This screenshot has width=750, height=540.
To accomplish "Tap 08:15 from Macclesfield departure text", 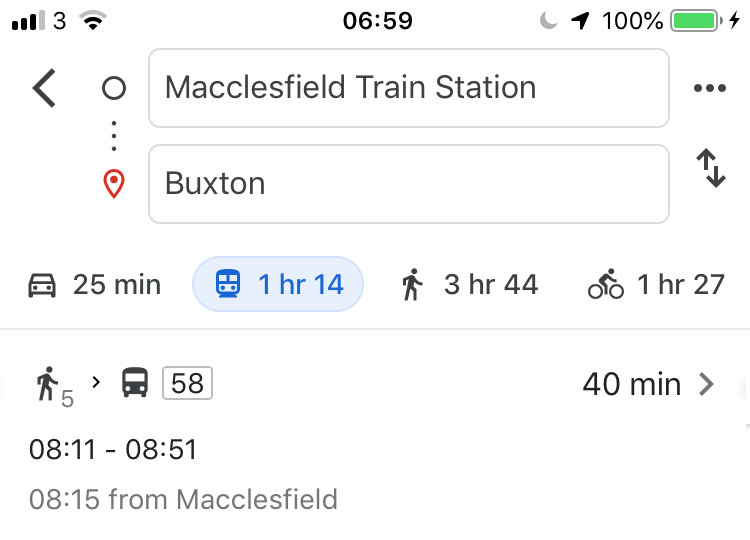I will pyautogui.click(x=183, y=499).
